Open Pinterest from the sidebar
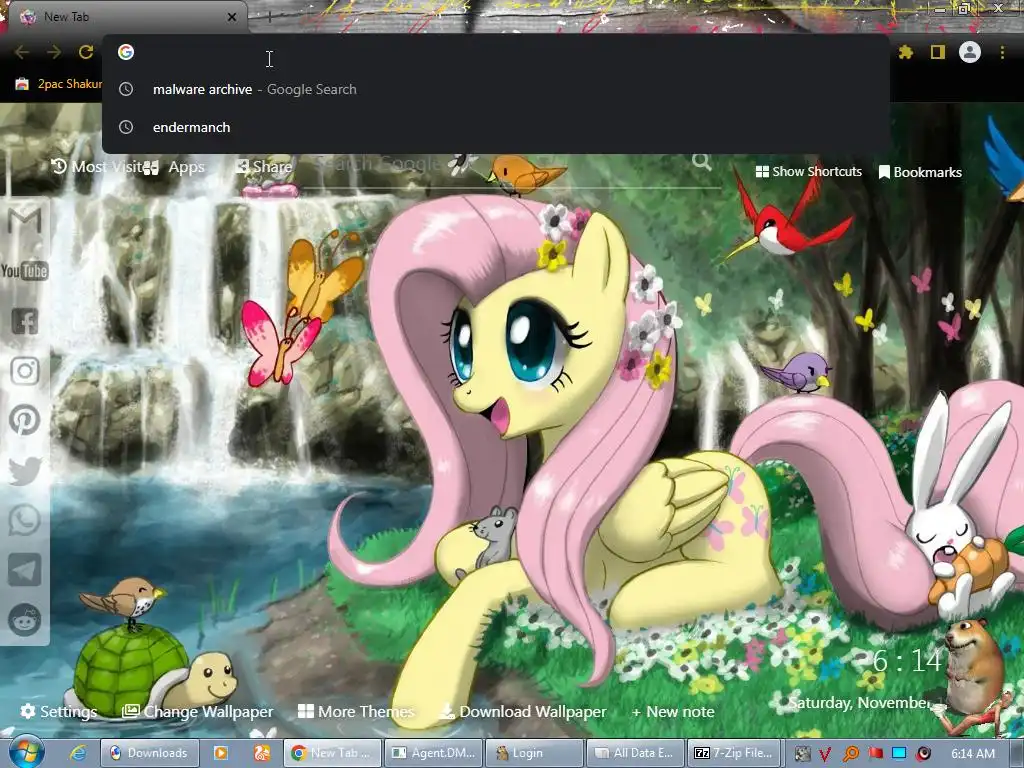The image size is (1024, 768). point(25,421)
